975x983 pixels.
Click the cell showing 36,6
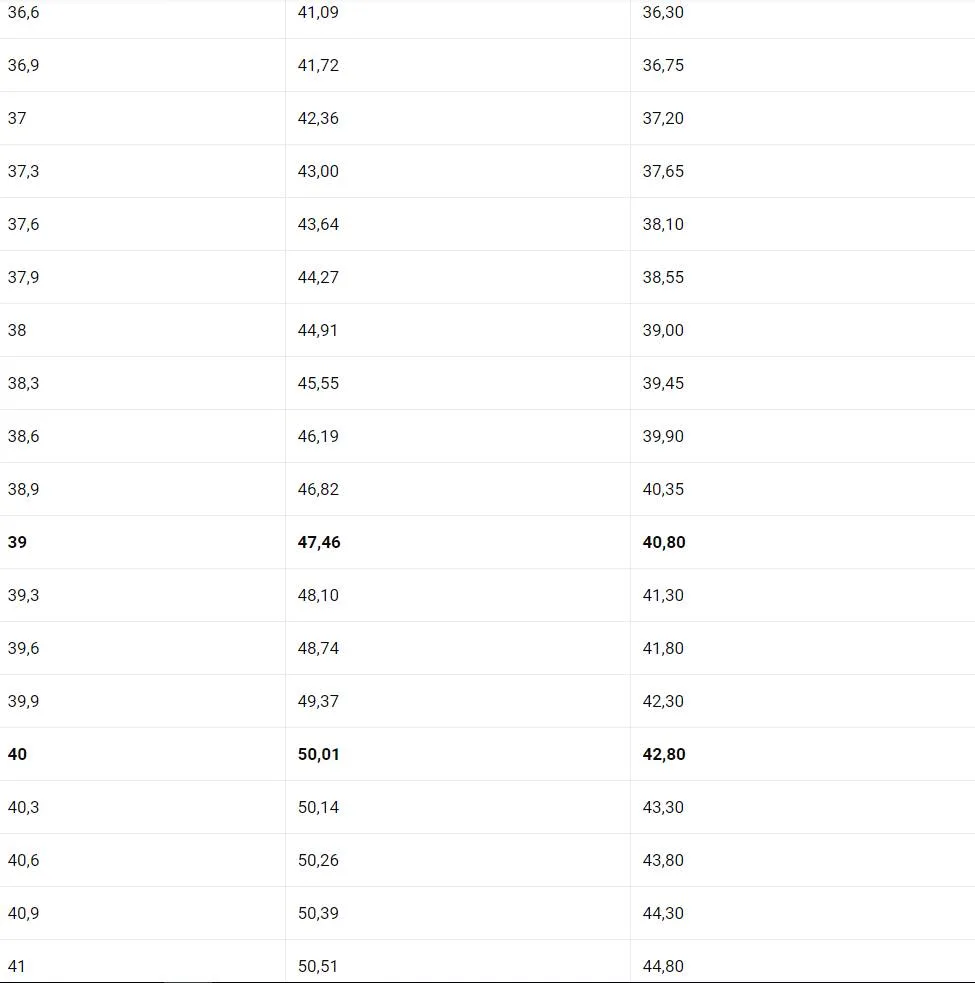(x=24, y=12)
